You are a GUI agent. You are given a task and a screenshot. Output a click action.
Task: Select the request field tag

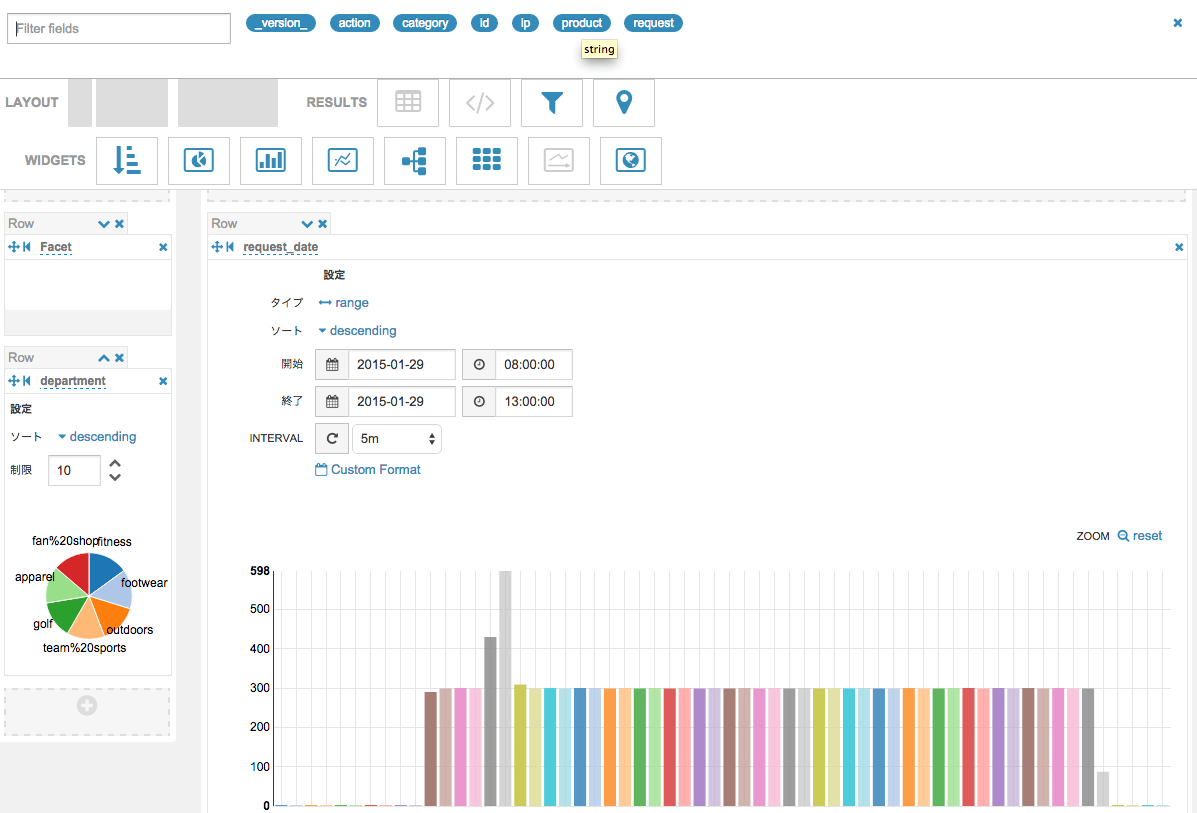pos(653,23)
